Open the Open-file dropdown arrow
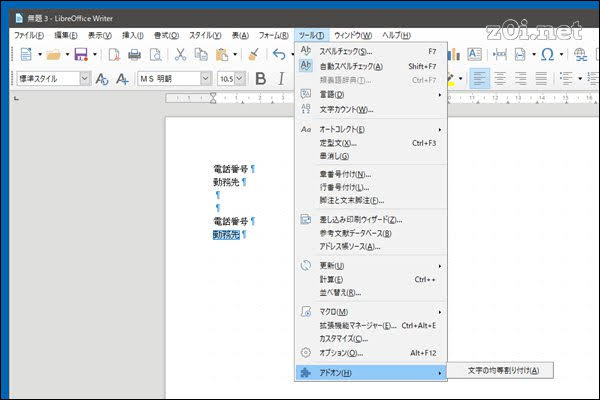Viewport: 600px width, 400px height. [67, 54]
